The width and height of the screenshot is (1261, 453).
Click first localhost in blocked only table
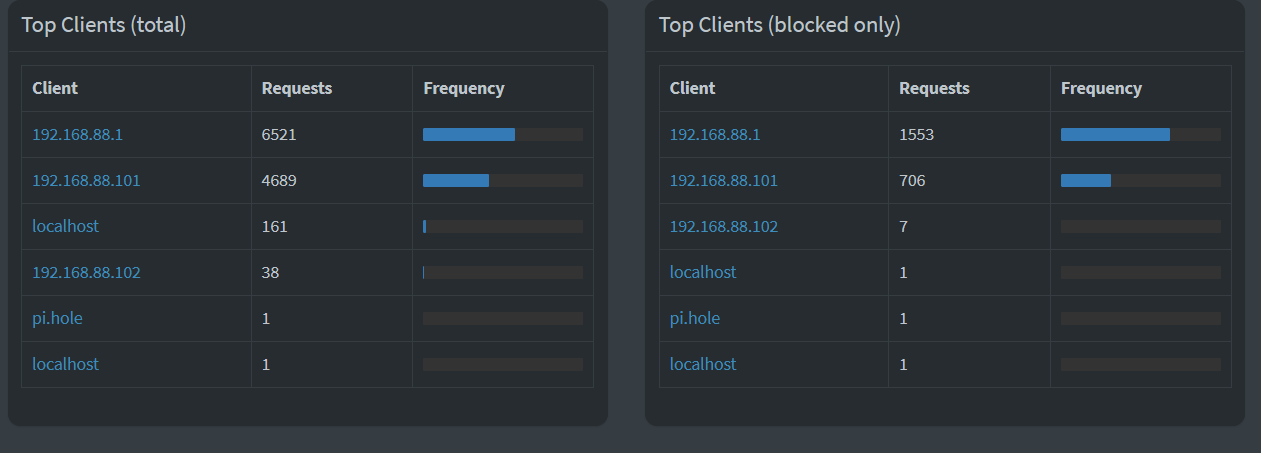(x=703, y=272)
